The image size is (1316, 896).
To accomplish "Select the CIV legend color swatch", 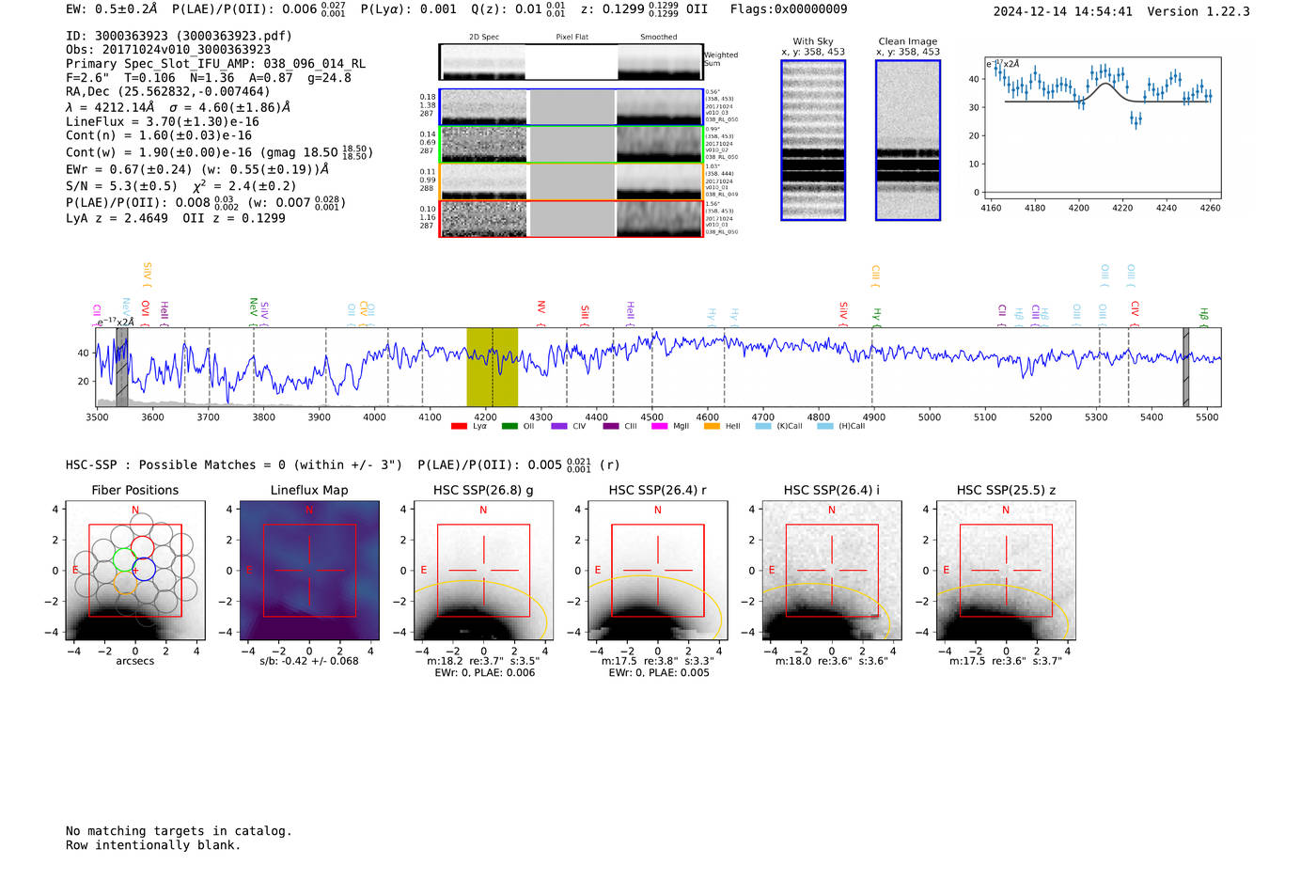I will [559, 426].
